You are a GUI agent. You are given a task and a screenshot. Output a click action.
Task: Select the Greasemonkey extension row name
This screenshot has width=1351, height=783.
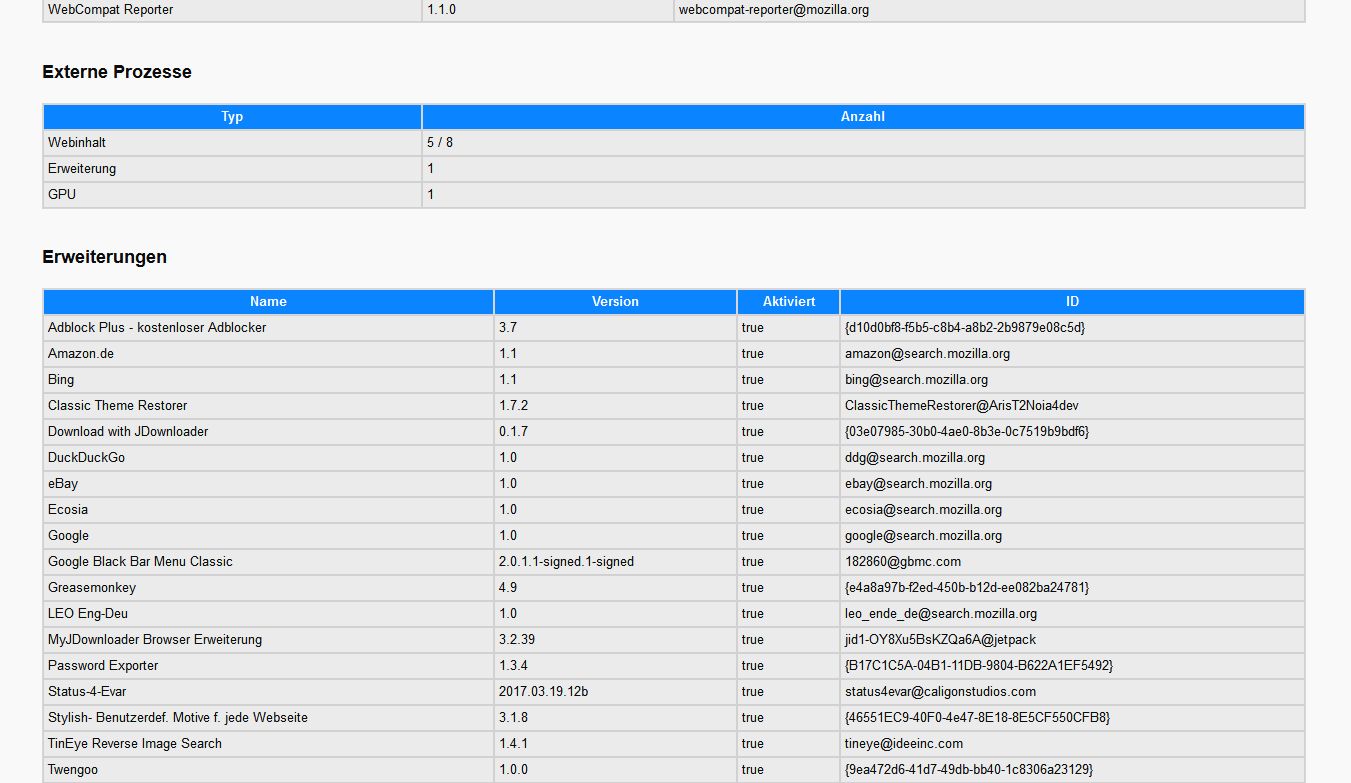coord(92,588)
